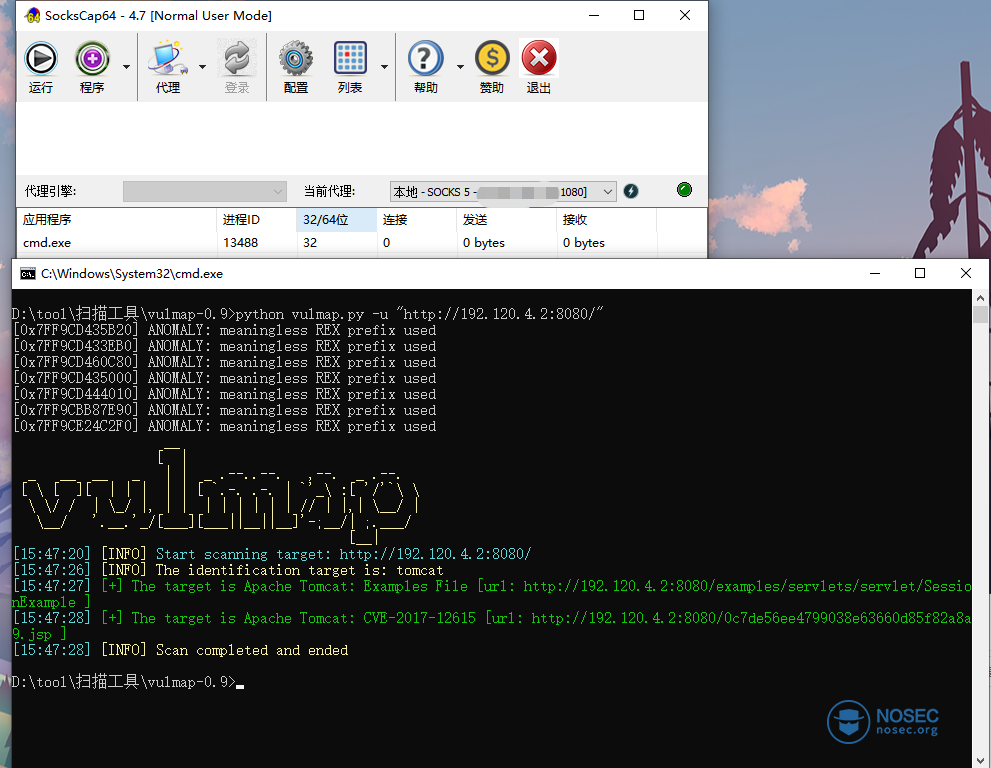The height and width of the screenshot is (768, 991).
Task: Click the cmd vertical scrollbar thumb
Action: coord(980,315)
